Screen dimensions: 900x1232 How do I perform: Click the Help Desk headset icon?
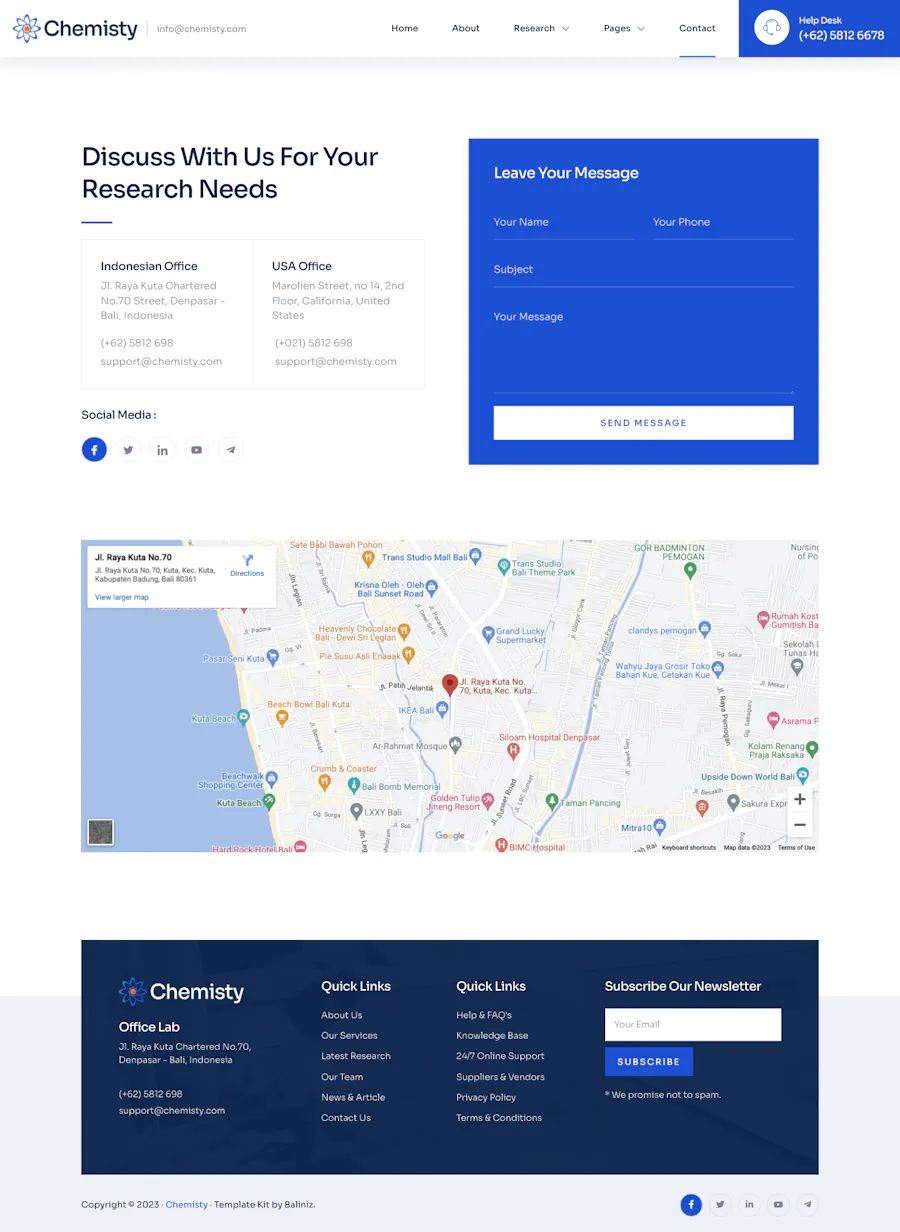[x=771, y=28]
